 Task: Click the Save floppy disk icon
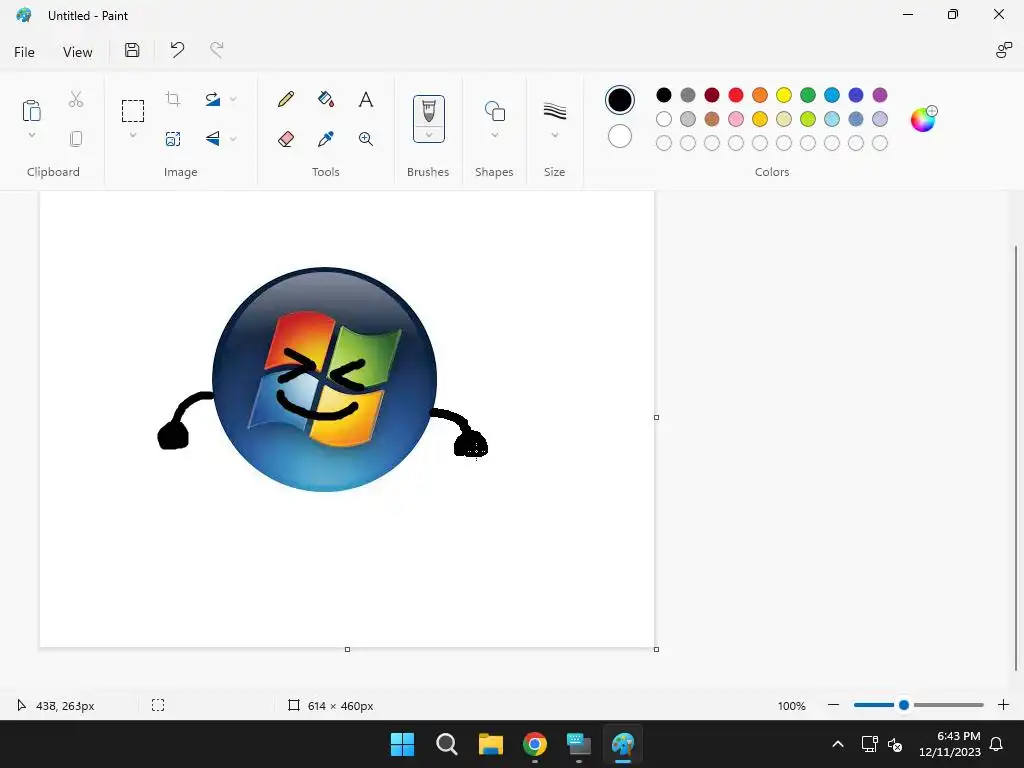click(x=132, y=50)
